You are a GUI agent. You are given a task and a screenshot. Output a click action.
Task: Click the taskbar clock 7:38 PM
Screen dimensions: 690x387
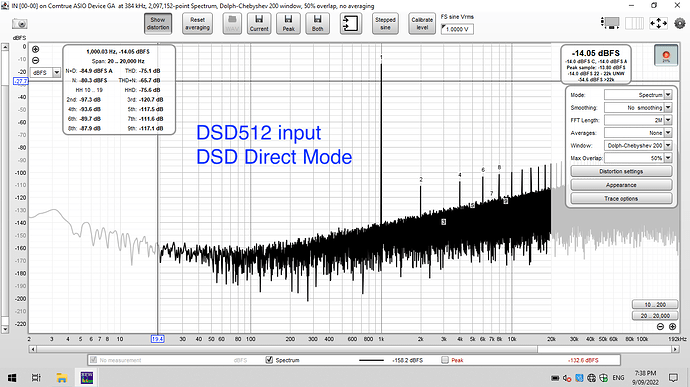(x=646, y=373)
